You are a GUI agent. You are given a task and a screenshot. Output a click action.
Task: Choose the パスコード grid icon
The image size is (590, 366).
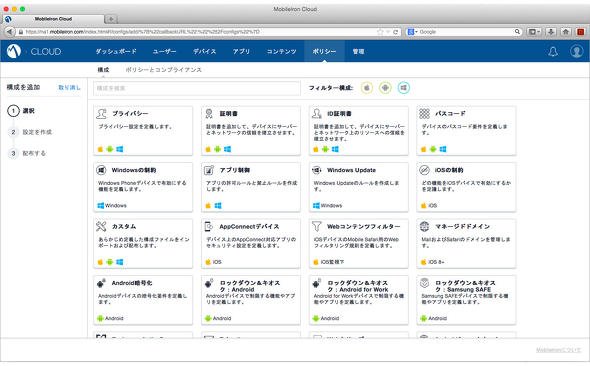coord(424,113)
